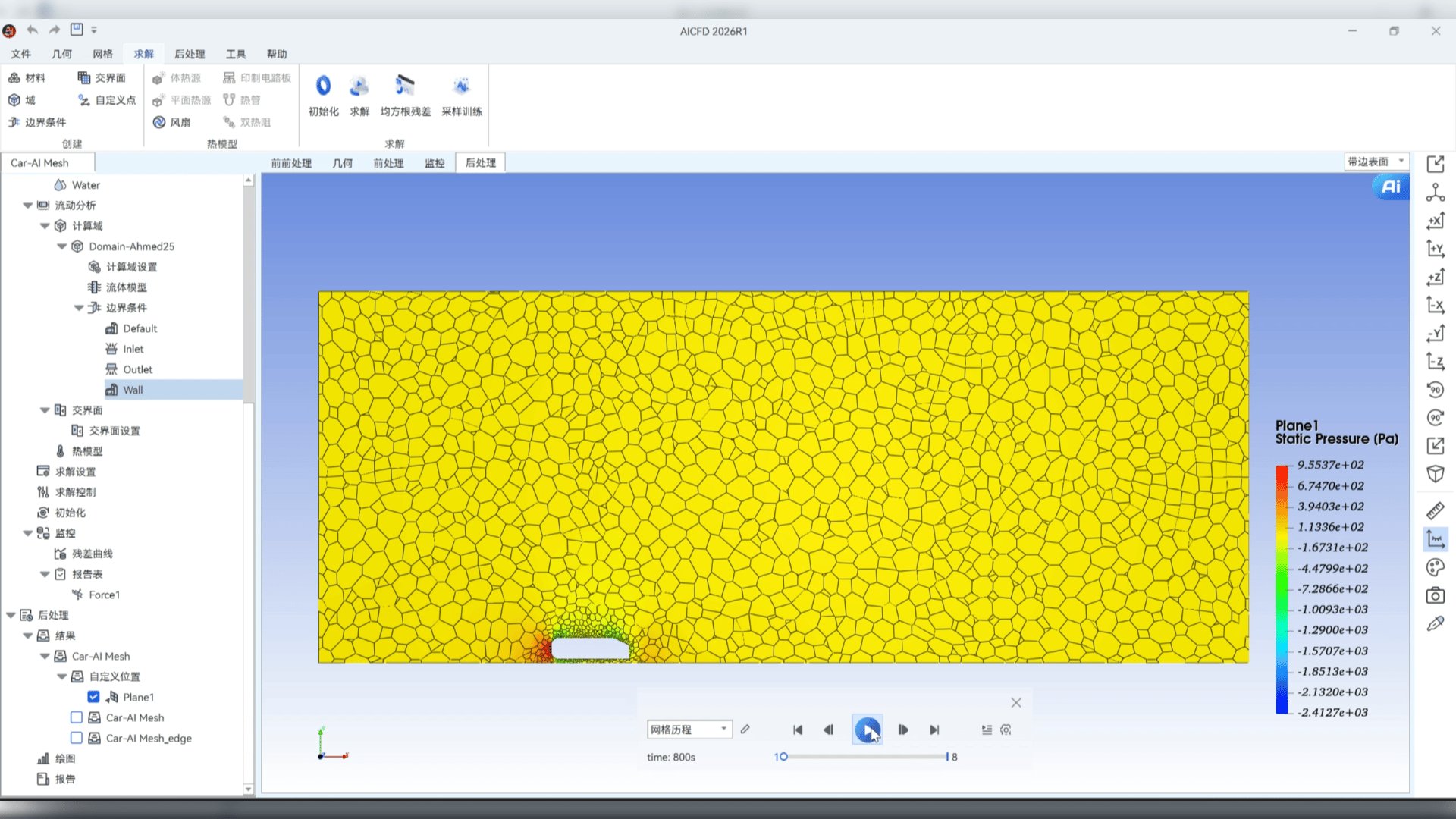Check the Car-AI Mesh_edge checkbox
The image size is (1456, 819).
click(77, 738)
